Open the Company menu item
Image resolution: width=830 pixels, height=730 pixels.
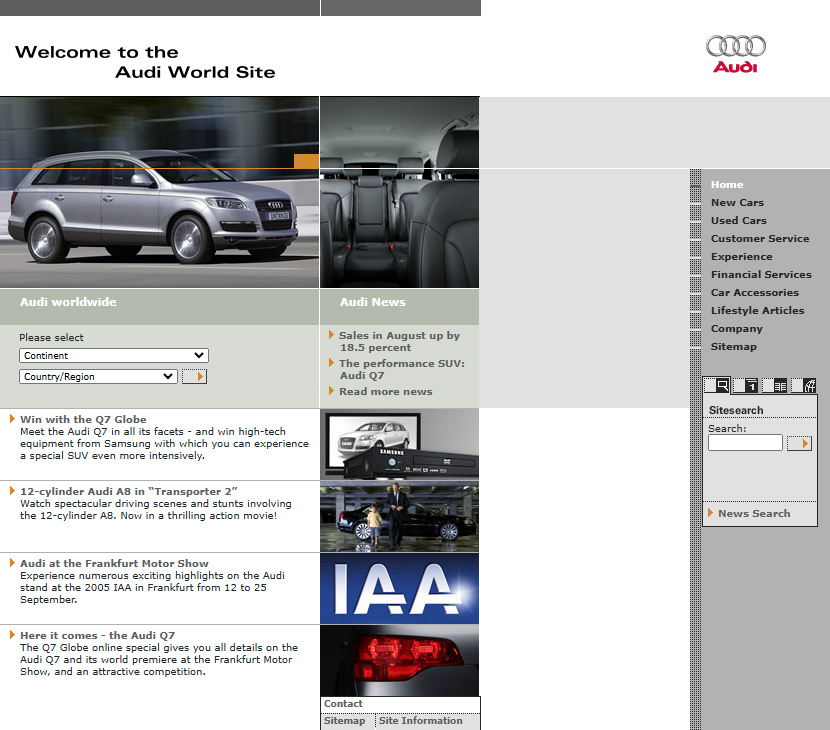coord(737,328)
